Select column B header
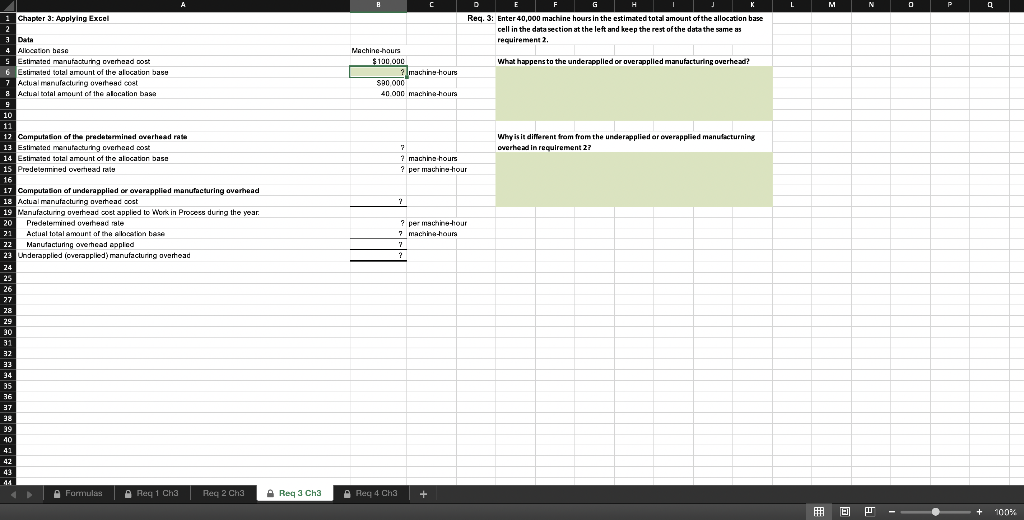This screenshot has height=520, width=1024. pyautogui.click(x=378, y=5)
